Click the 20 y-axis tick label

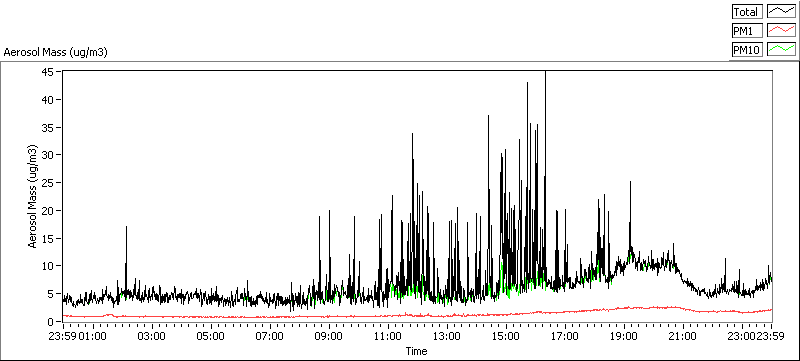click(48, 211)
